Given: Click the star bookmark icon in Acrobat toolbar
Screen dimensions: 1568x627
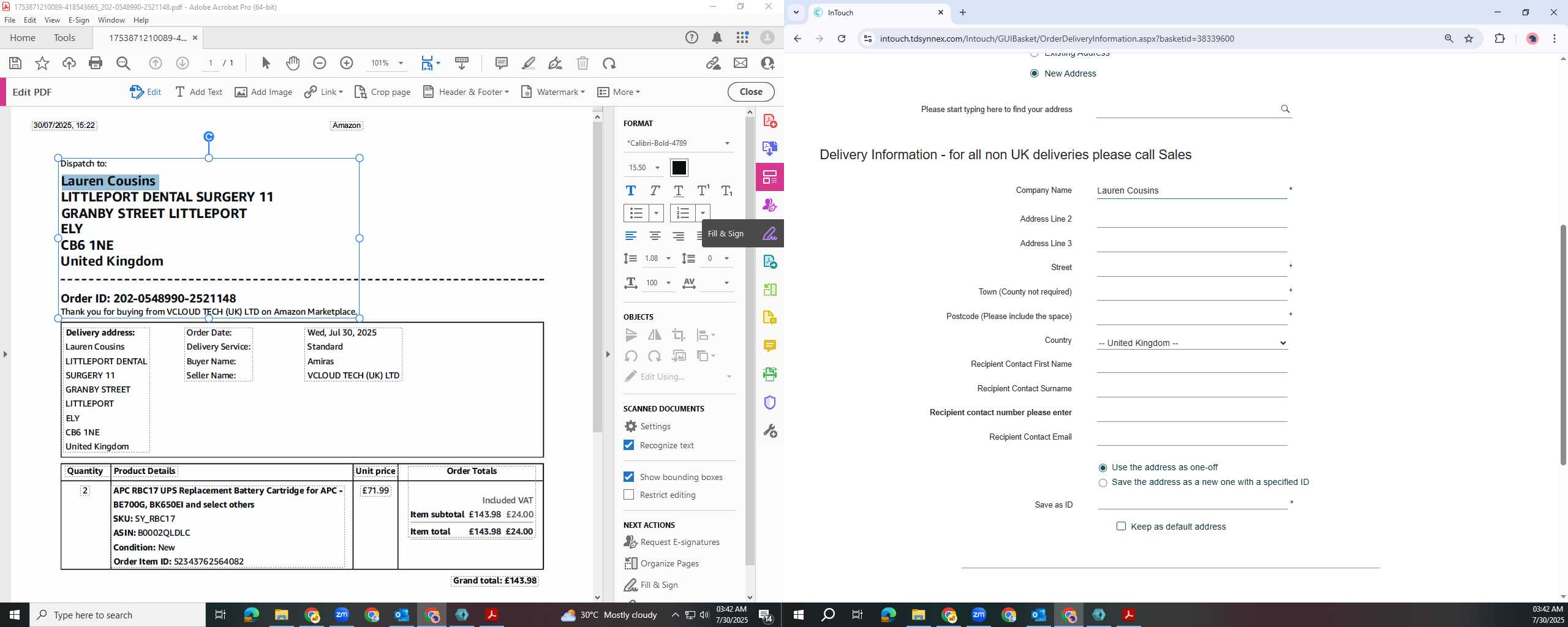Looking at the screenshot, I should click(42, 63).
